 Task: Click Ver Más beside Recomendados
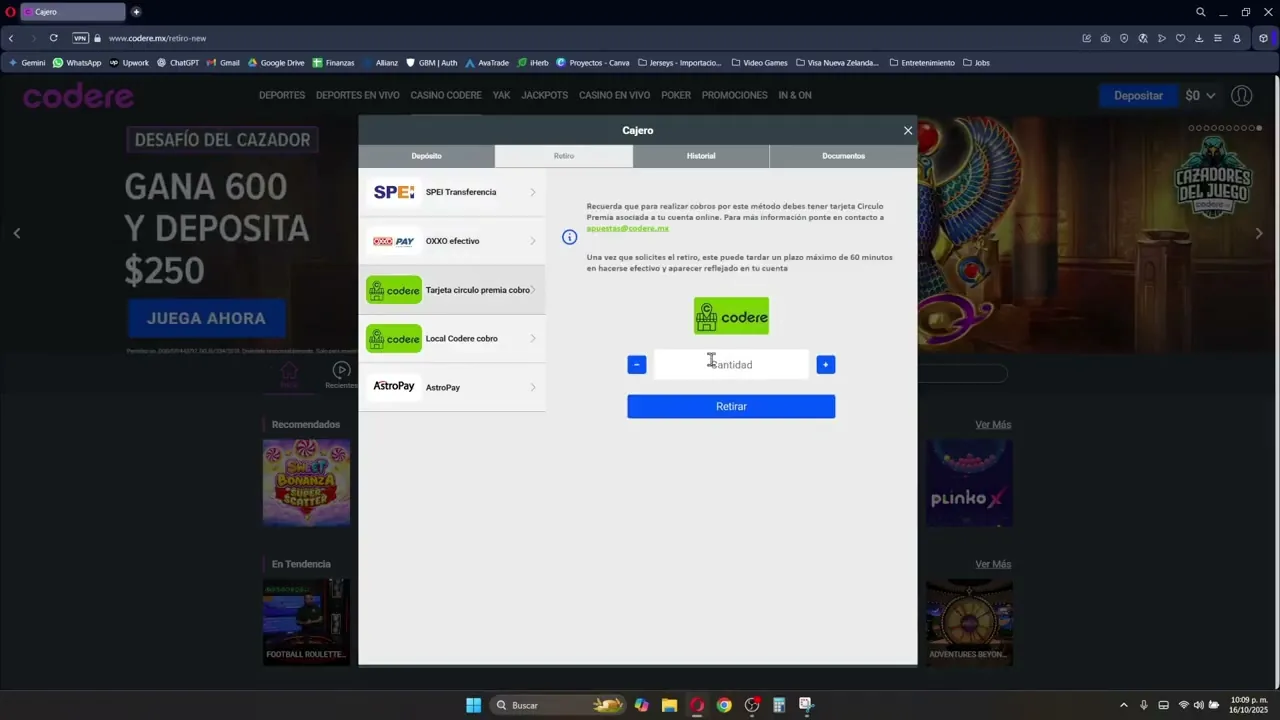[x=993, y=424]
